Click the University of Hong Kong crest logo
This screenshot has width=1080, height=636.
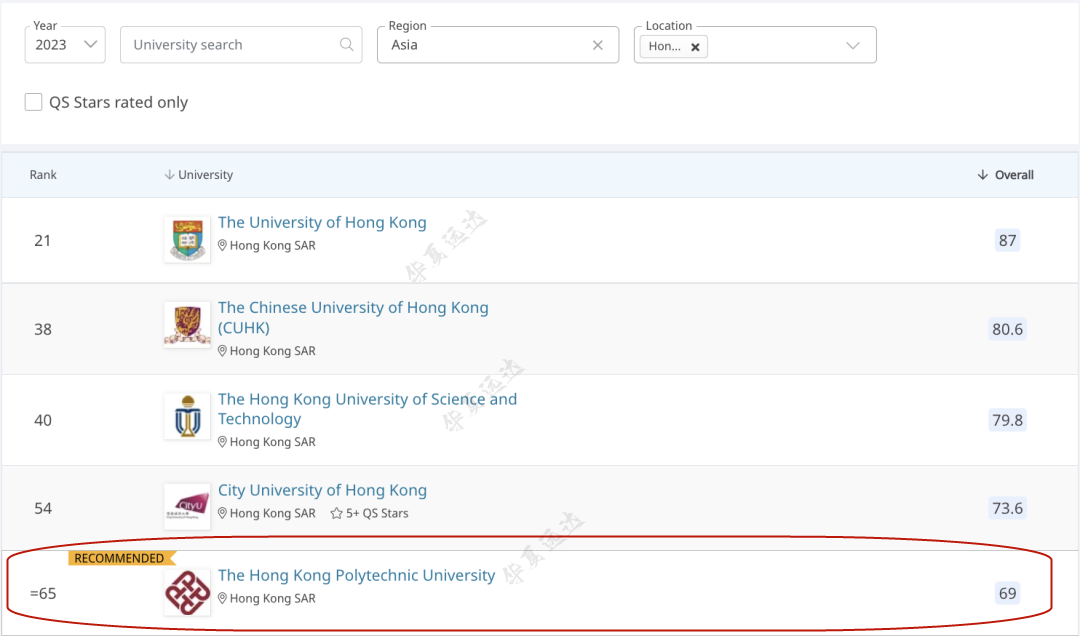pyautogui.click(x=187, y=240)
